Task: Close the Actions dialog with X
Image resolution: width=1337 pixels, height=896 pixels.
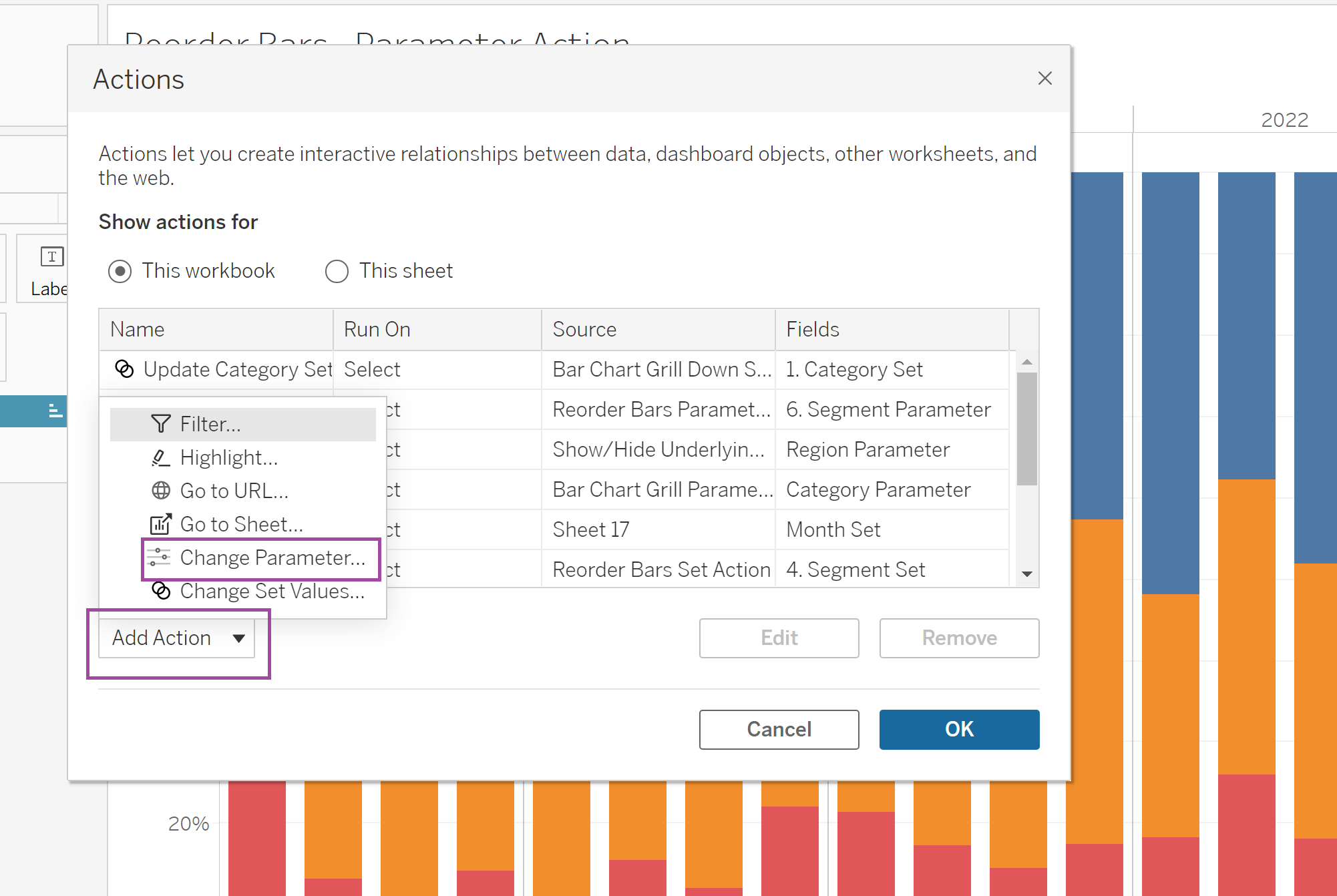Action: pos(1044,78)
